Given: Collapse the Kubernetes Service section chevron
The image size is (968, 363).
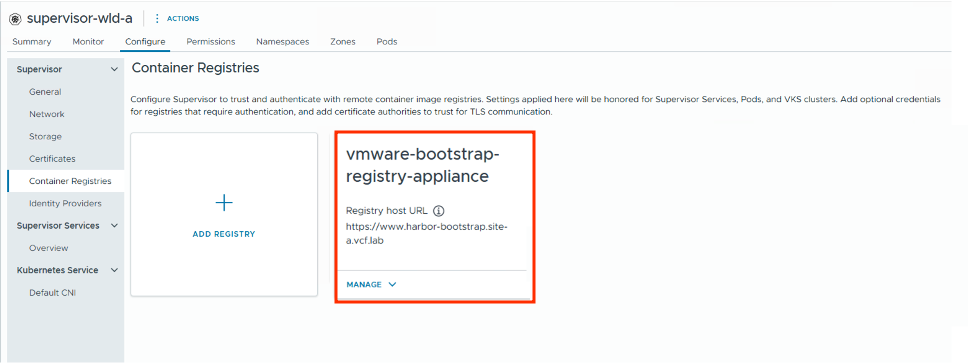Looking at the screenshot, I should point(114,270).
